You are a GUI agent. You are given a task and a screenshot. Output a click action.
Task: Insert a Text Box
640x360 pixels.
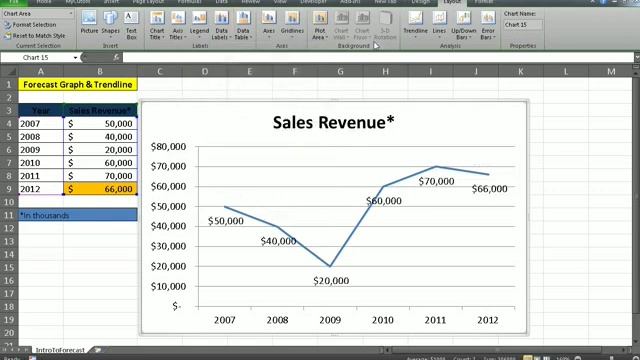(x=131, y=25)
